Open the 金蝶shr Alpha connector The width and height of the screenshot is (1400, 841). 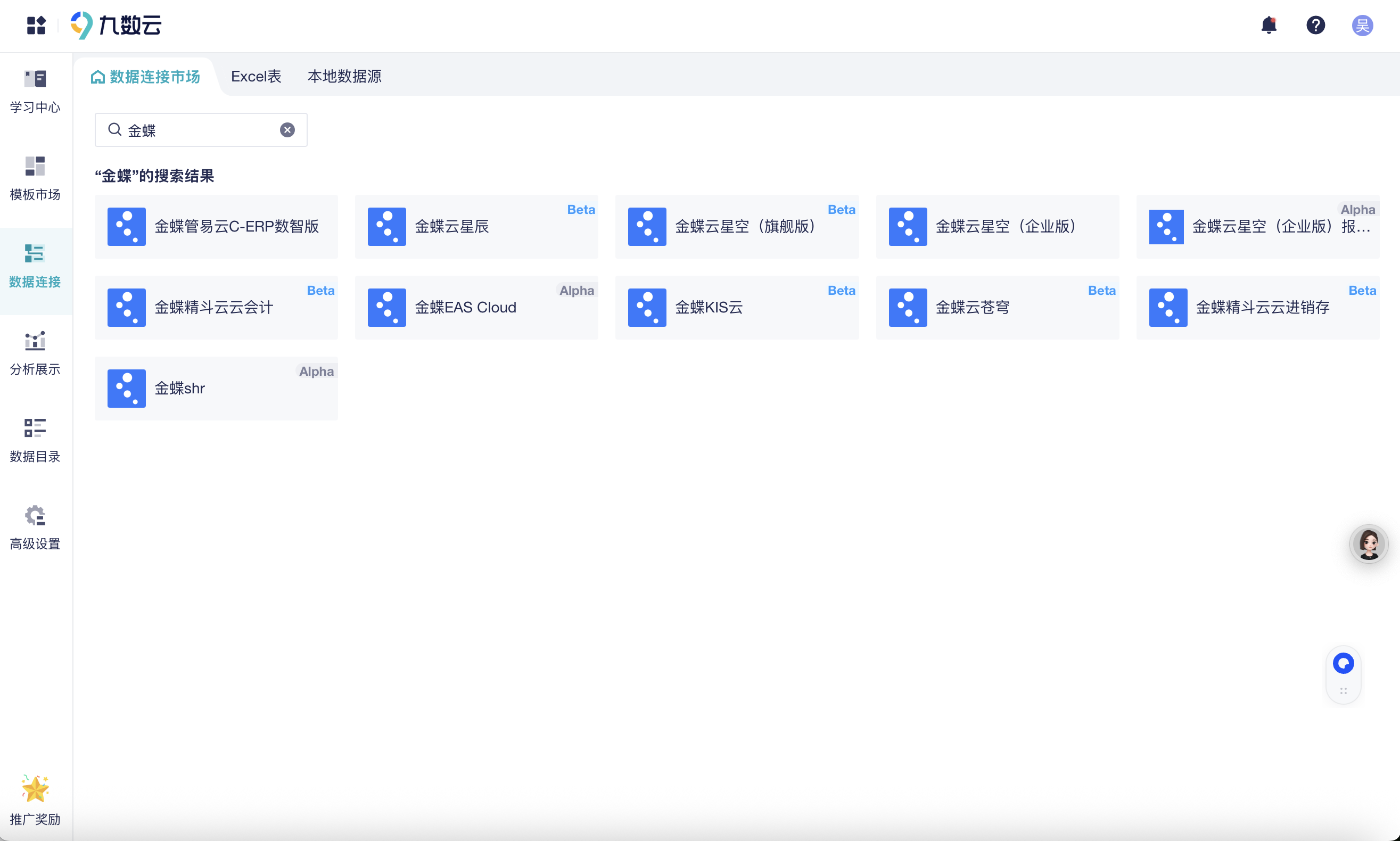click(x=216, y=387)
